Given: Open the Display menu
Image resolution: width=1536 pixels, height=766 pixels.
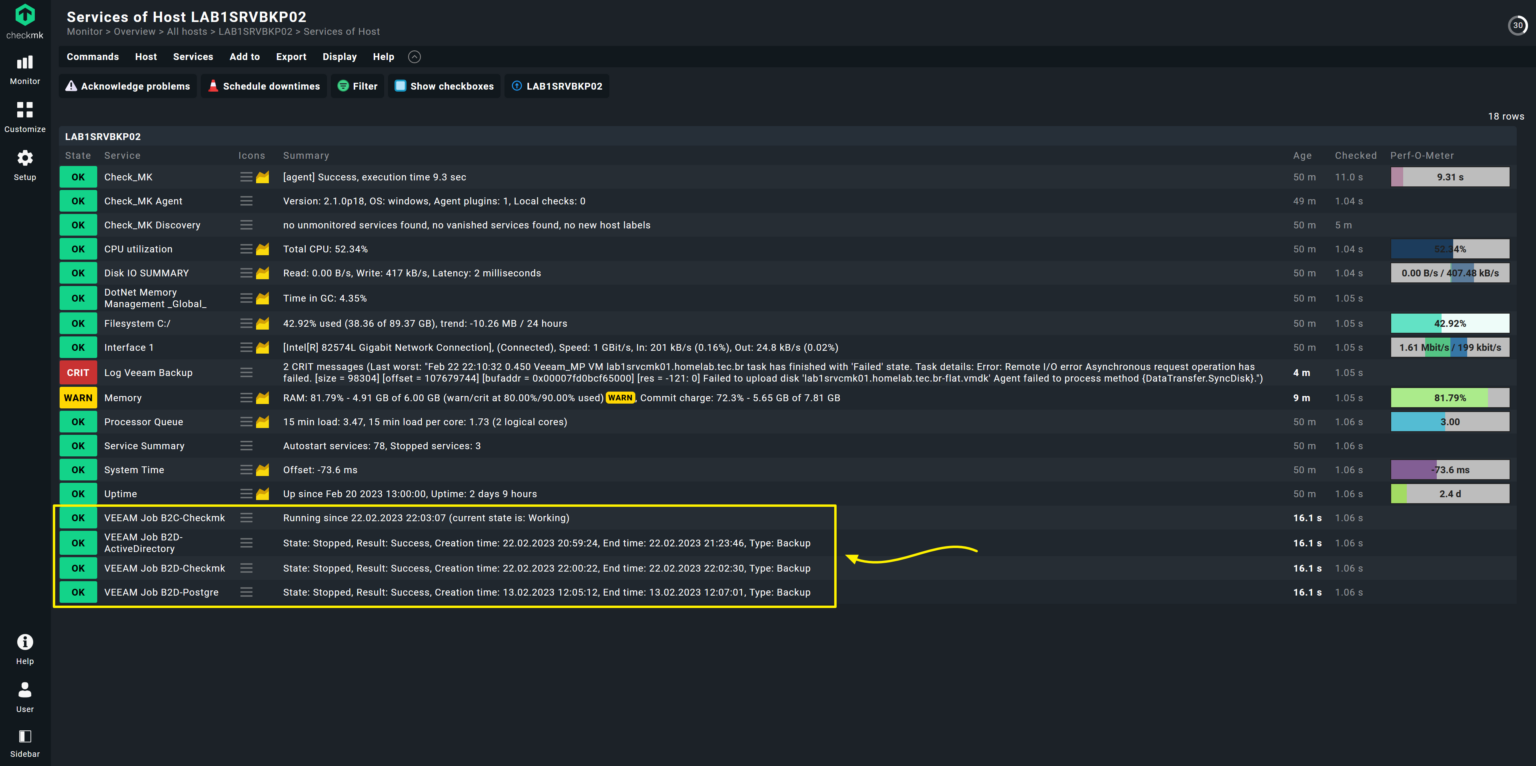Looking at the screenshot, I should pyautogui.click(x=339, y=57).
